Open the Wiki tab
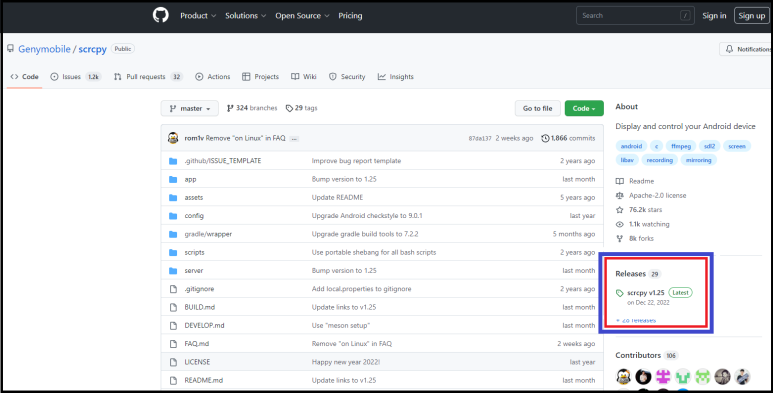The height and width of the screenshot is (393, 773). tap(304, 76)
